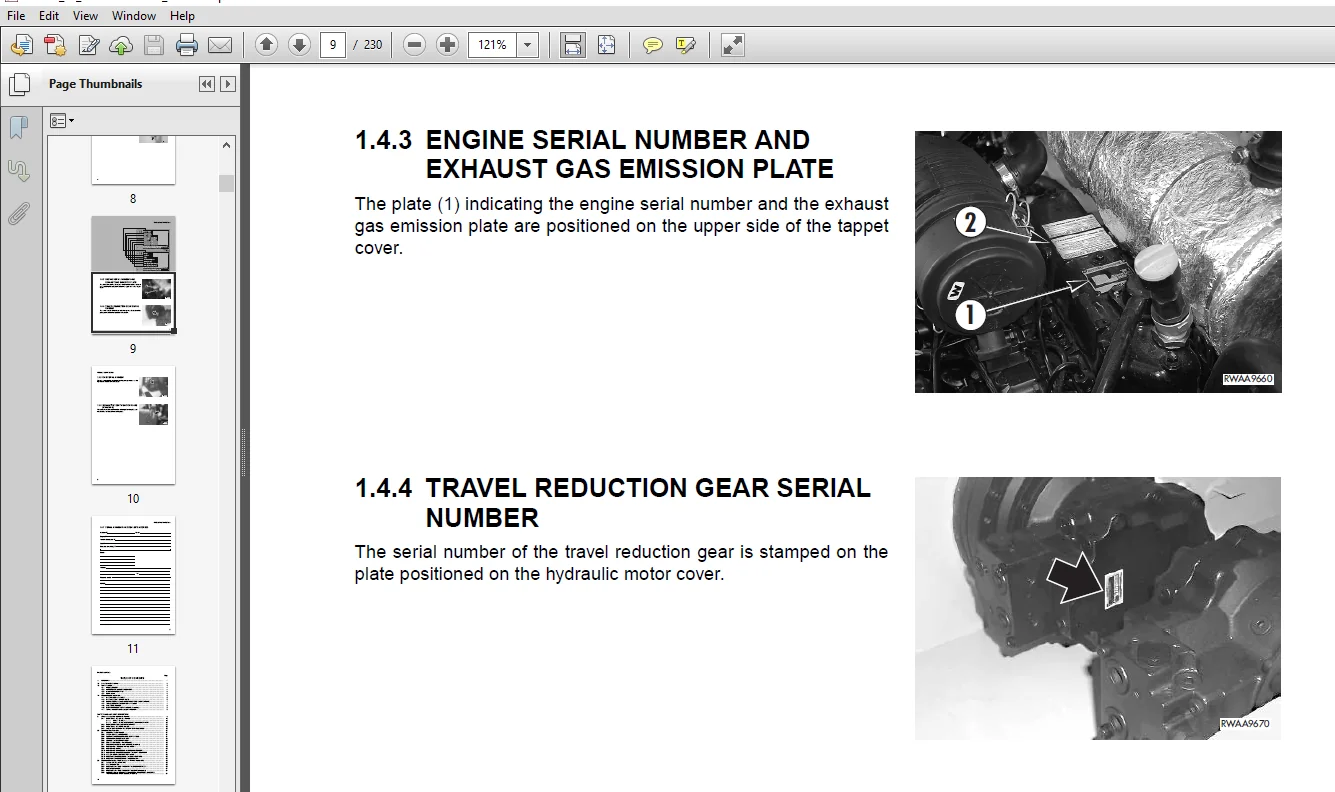Open the File menu

(16, 16)
